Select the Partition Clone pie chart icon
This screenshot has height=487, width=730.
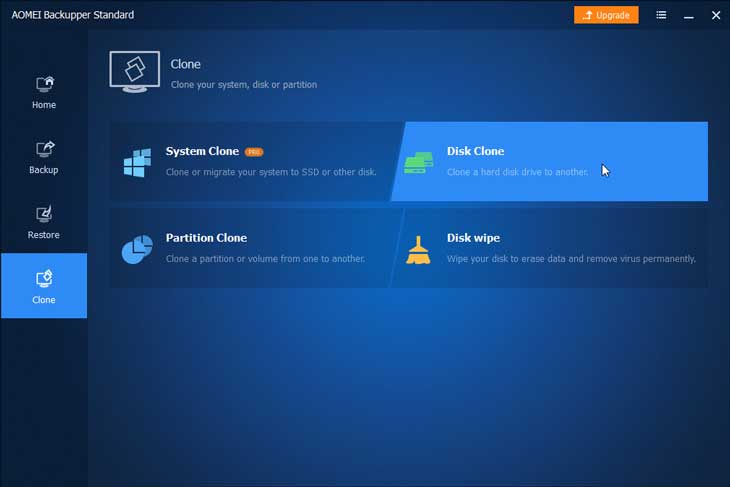(x=137, y=249)
